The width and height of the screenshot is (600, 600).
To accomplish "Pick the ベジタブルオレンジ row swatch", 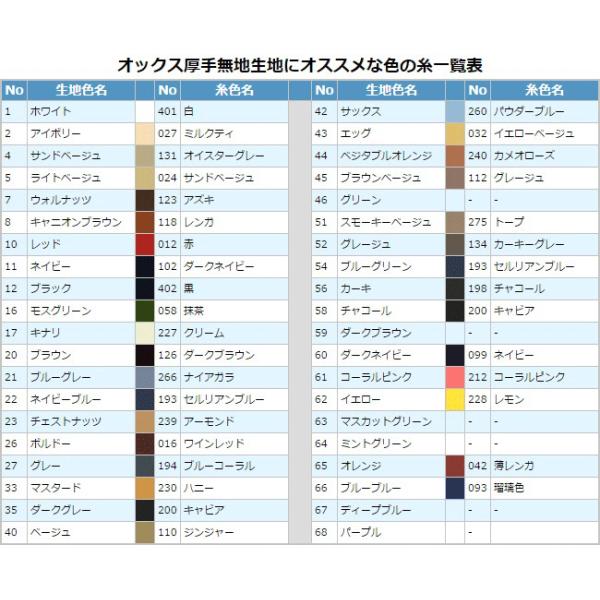I will point(454,155).
